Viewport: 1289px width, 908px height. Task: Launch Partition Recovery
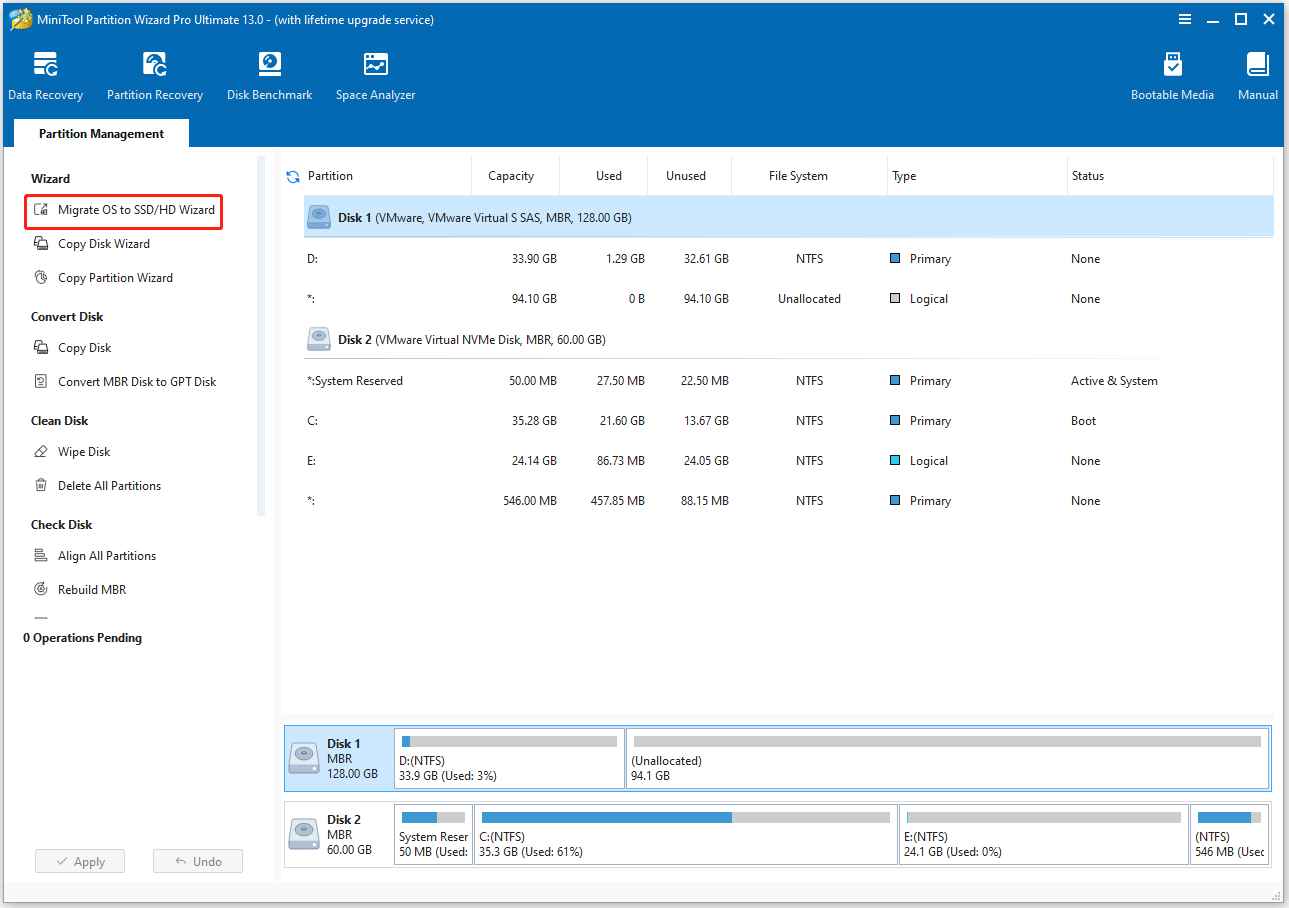(154, 75)
